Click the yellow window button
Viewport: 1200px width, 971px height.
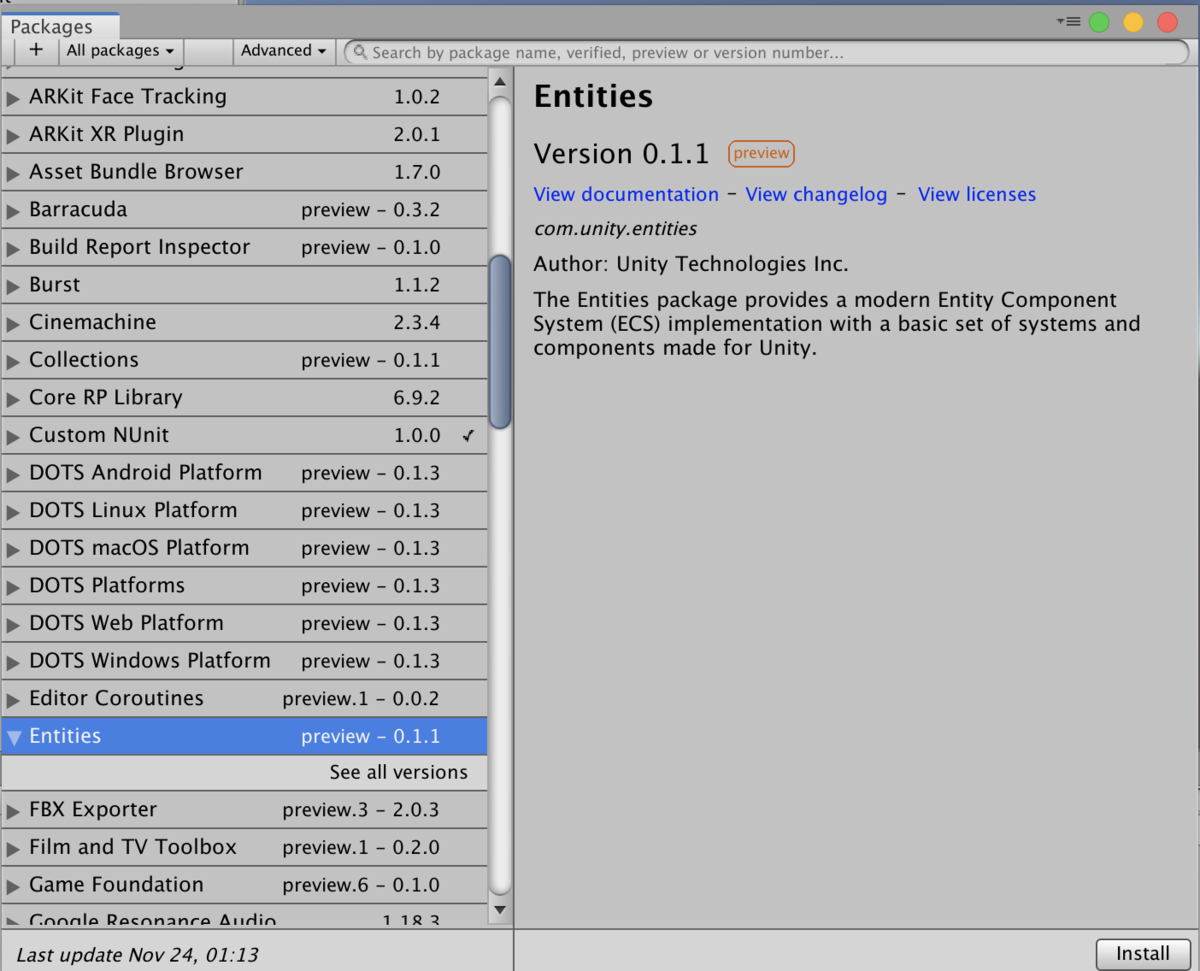pos(1133,22)
